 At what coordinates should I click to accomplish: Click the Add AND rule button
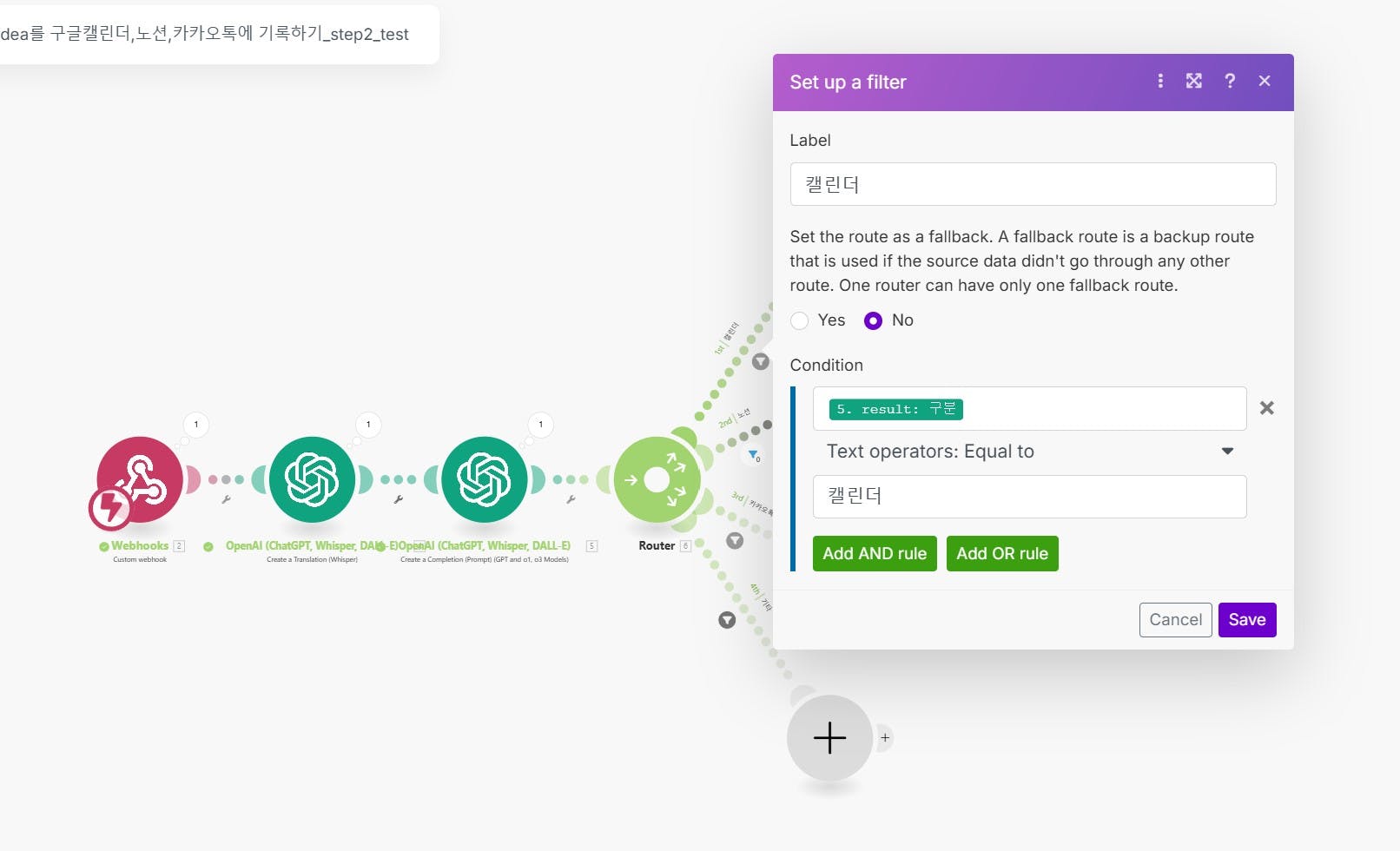point(875,554)
